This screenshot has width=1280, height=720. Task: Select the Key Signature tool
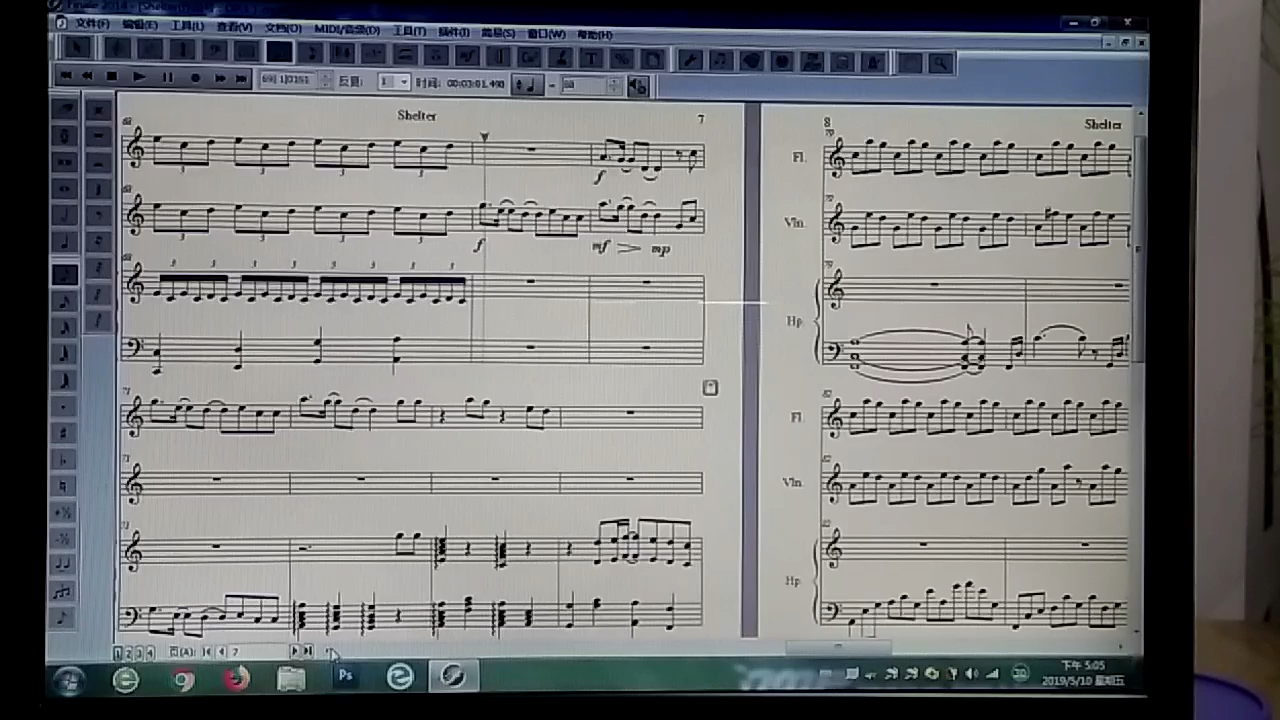[x=150, y=48]
